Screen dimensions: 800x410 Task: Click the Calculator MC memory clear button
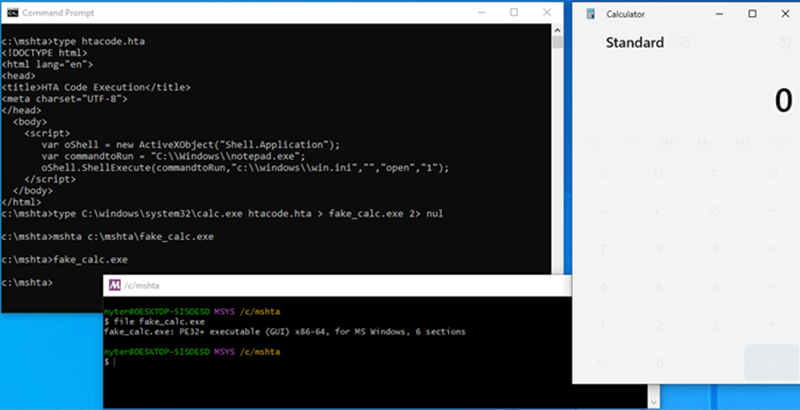pyautogui.click(x=592, y=141)
